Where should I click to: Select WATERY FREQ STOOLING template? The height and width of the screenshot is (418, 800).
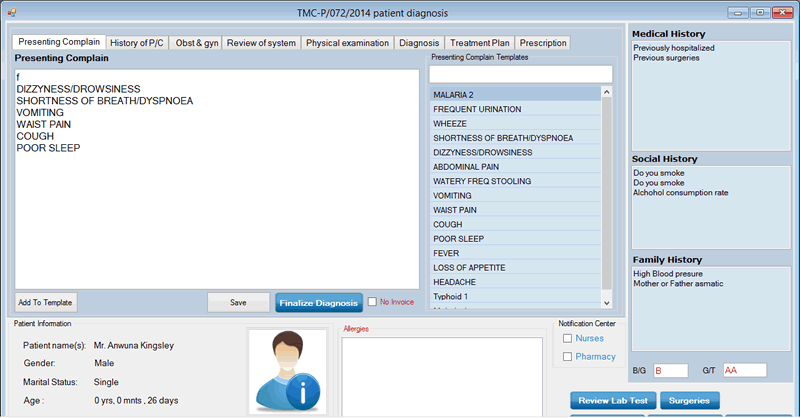tap(515, 181)
